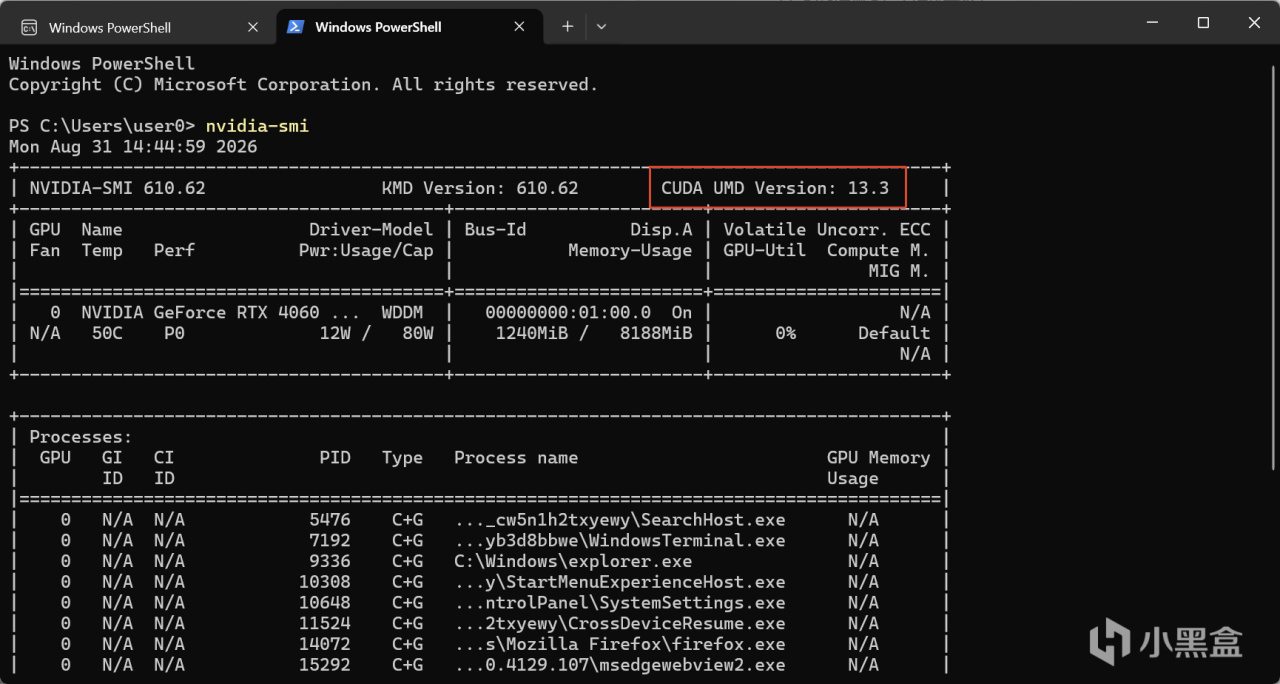Click the StartMenuExperienceHost.exe process name
The width and height of the screenshot is (1280, 684).
(620, 582)
